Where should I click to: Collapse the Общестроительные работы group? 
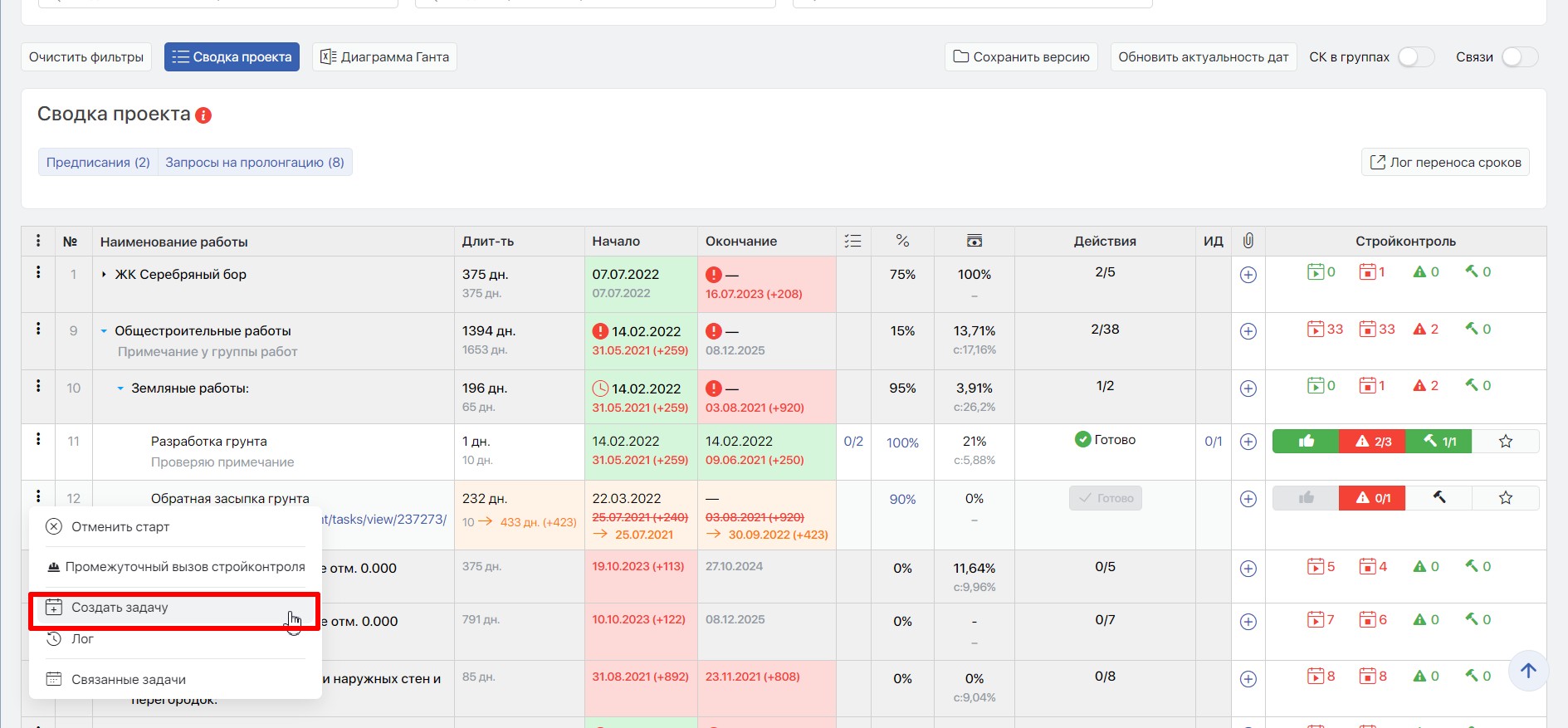tap(104, 331)
